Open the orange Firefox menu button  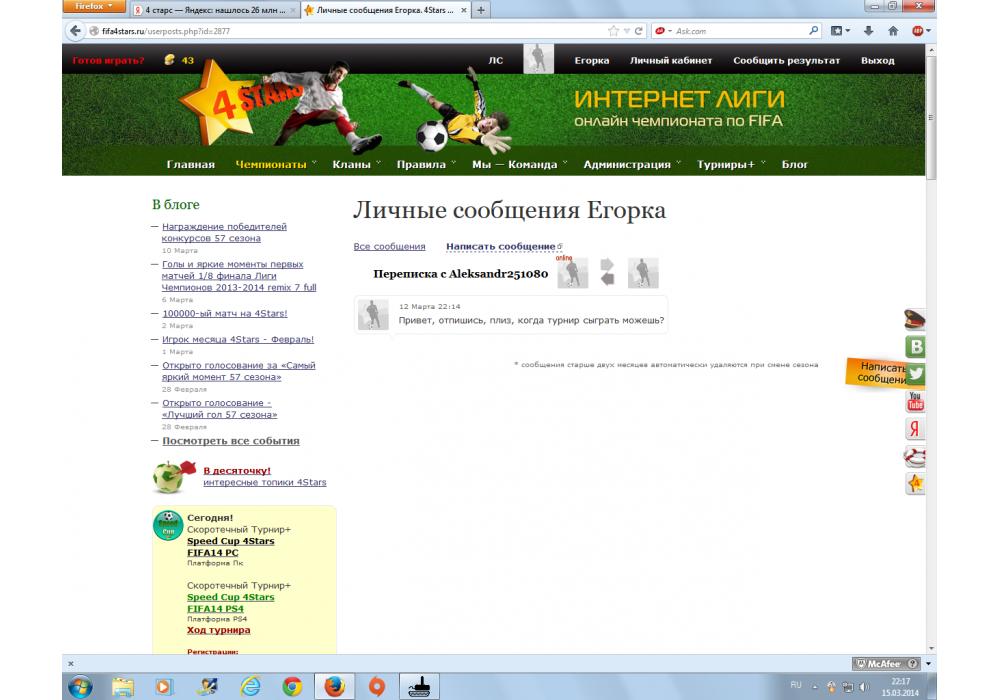click(95, 7)
